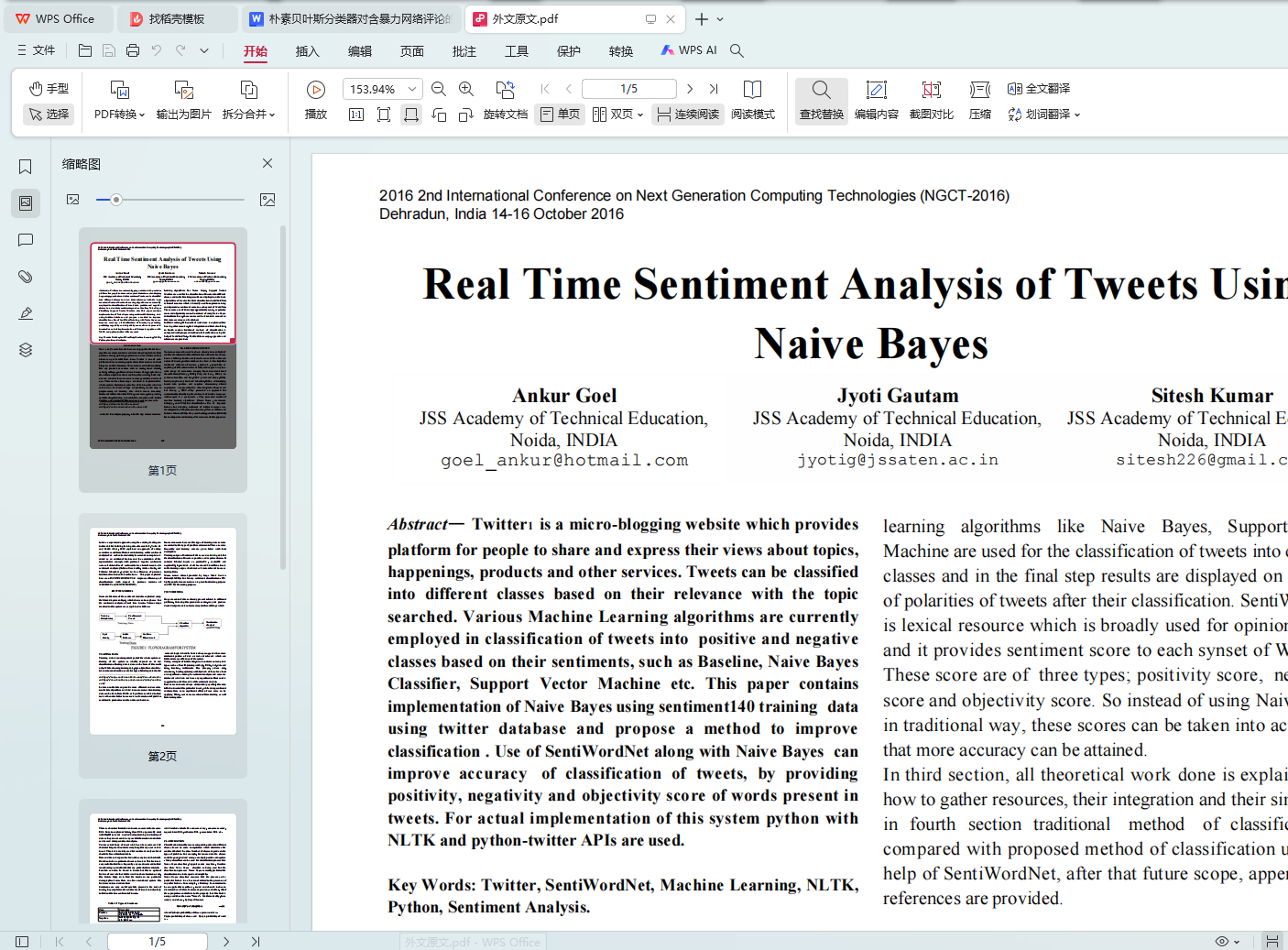The width and height of the screenshot is (1288, 950).
Task: Open the 文件 file menu
Action: (x=37, y=50)
